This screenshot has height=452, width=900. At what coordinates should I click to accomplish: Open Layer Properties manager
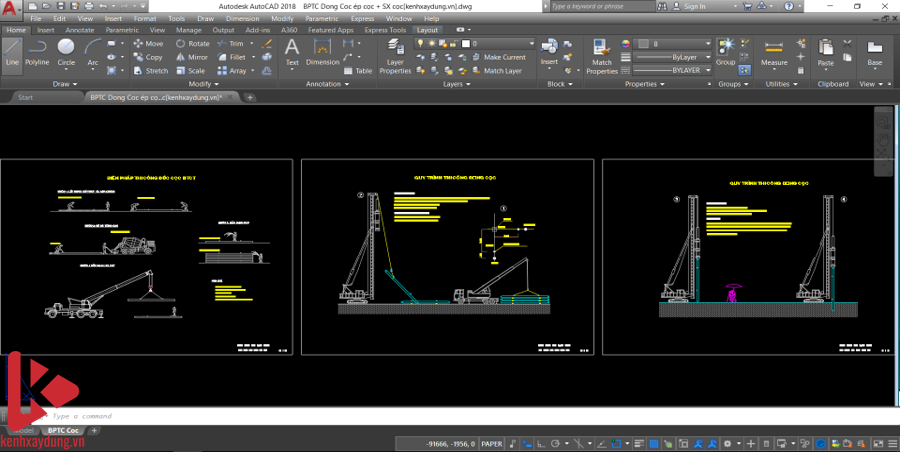point(395,56)
